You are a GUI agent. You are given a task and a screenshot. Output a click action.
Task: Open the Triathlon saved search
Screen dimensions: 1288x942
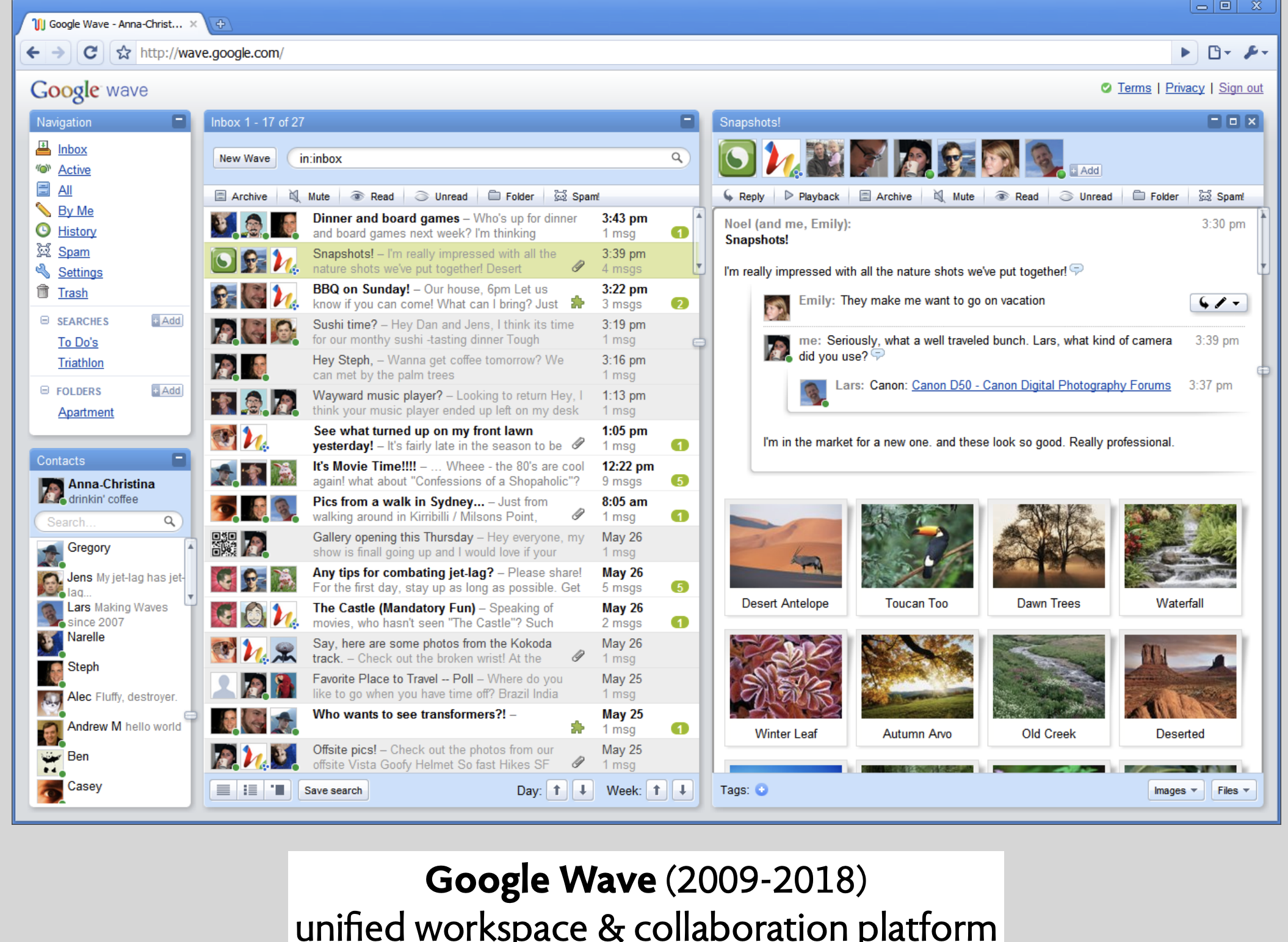pyautogui.click(x=81, y=362)
